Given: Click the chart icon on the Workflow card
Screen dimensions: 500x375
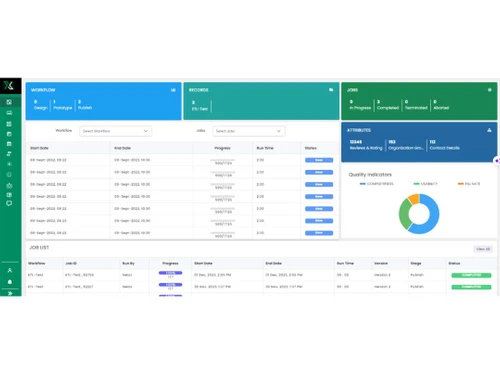Looking at the screenshot, I should (173, 90).
